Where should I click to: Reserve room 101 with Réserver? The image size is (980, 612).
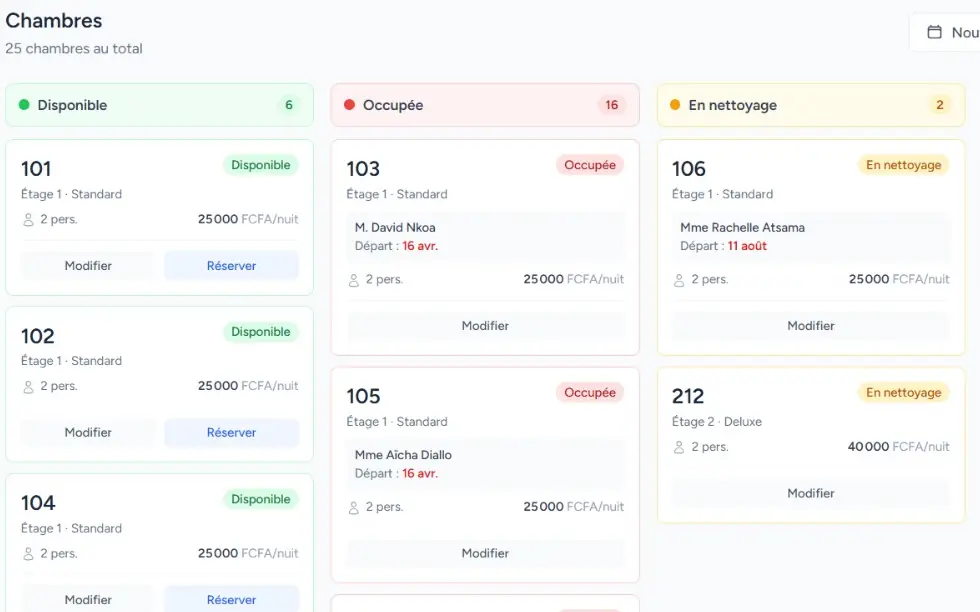[x=231, y=266]
